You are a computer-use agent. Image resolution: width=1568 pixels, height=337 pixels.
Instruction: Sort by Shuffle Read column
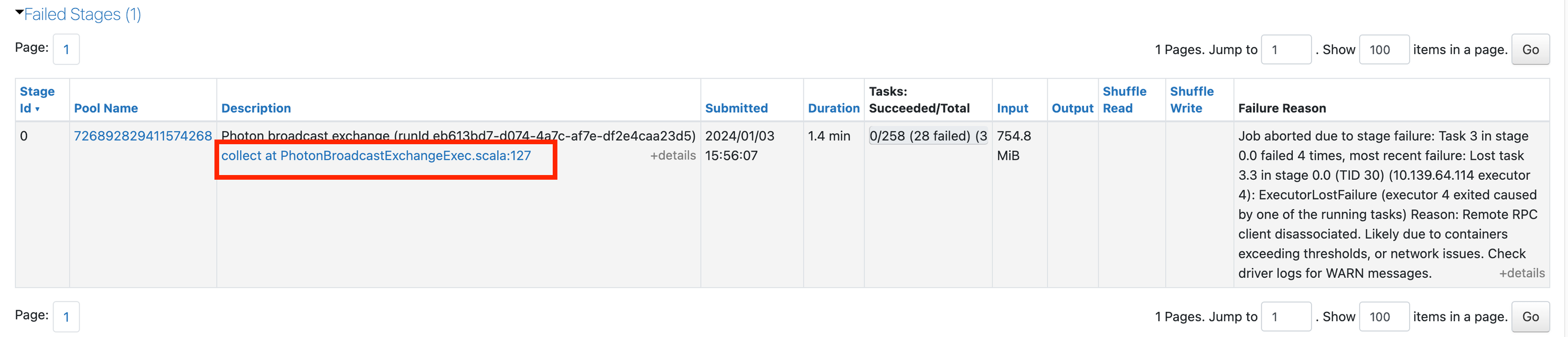pyautogui.click(x=1124, y=100)
